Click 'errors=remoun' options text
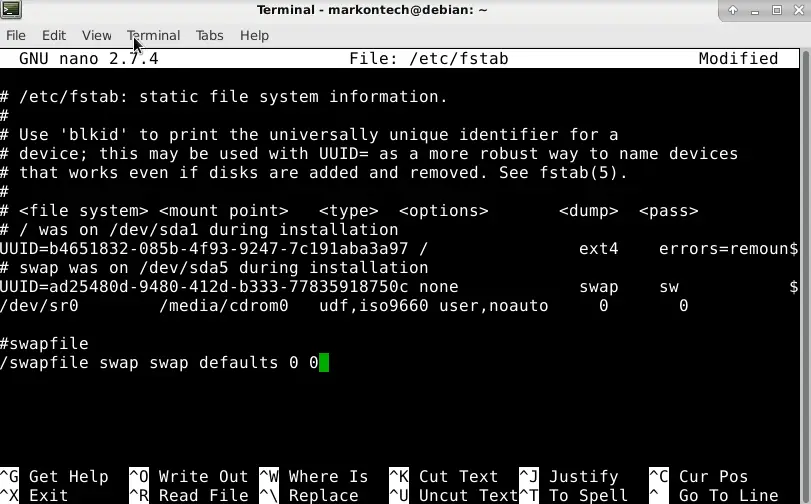The width and height of the screenshot is (811, 504). (724, 249)
